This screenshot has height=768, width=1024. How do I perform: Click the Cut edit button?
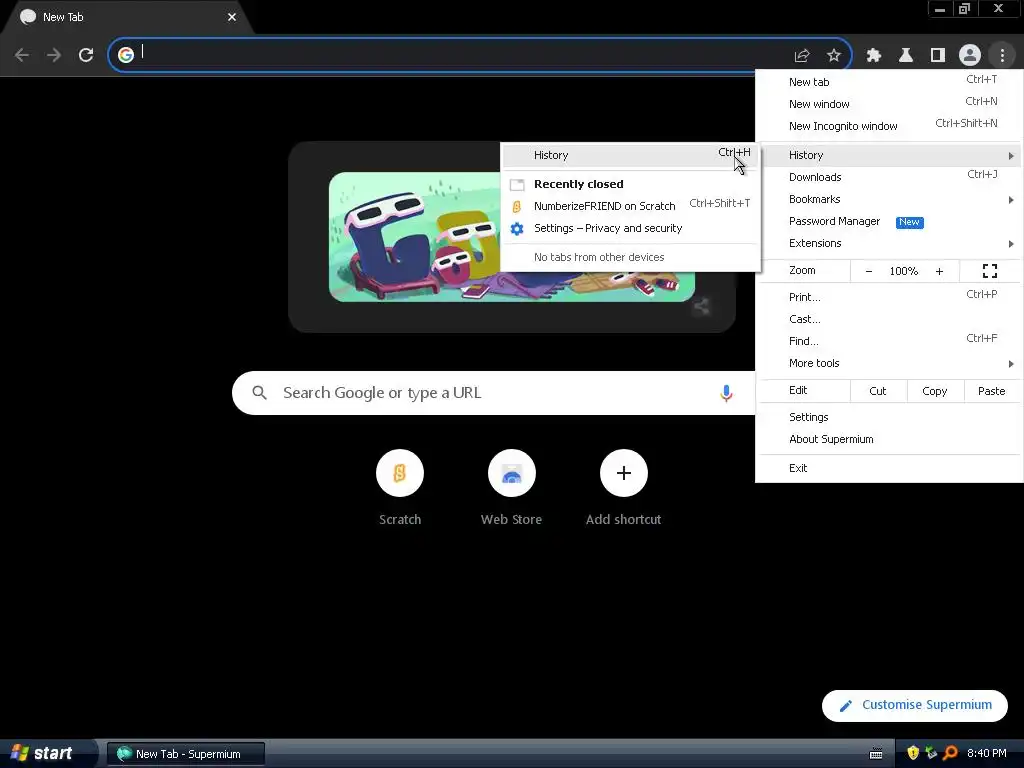(878, 391)
